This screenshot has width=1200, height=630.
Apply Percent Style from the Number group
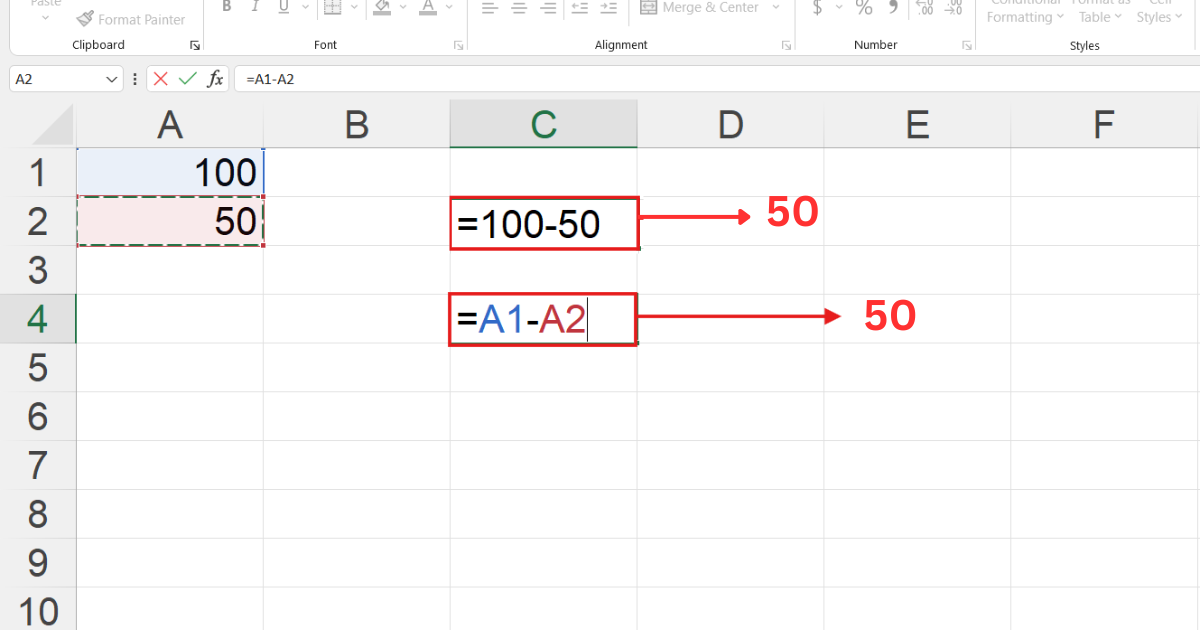(x=866, y=8)
